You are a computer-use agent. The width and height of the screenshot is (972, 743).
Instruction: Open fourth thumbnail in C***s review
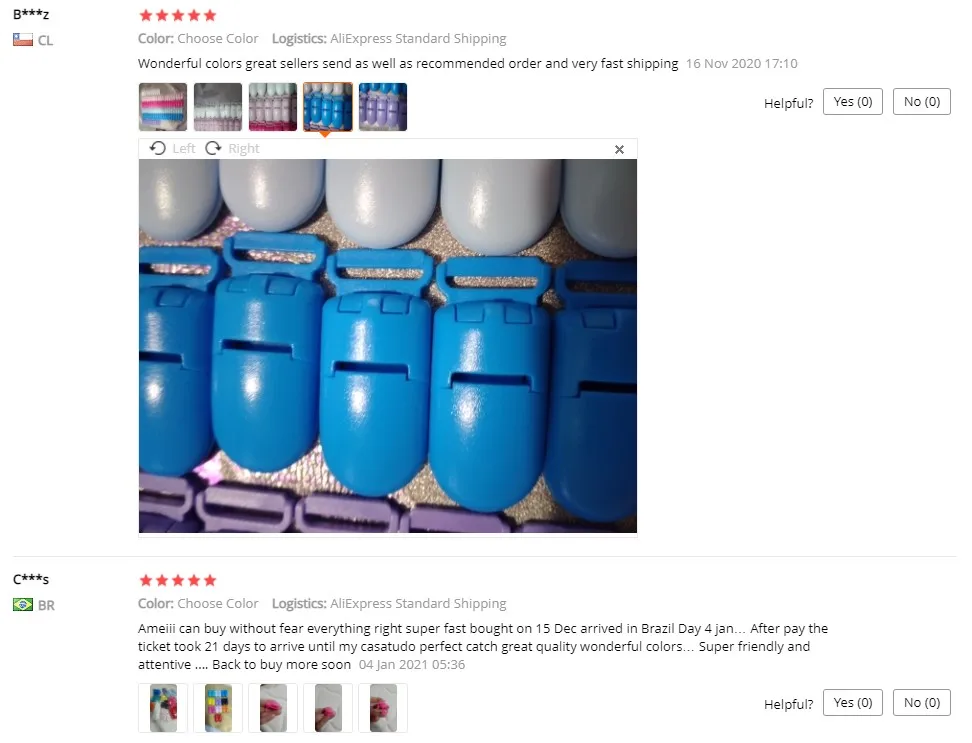328,708
